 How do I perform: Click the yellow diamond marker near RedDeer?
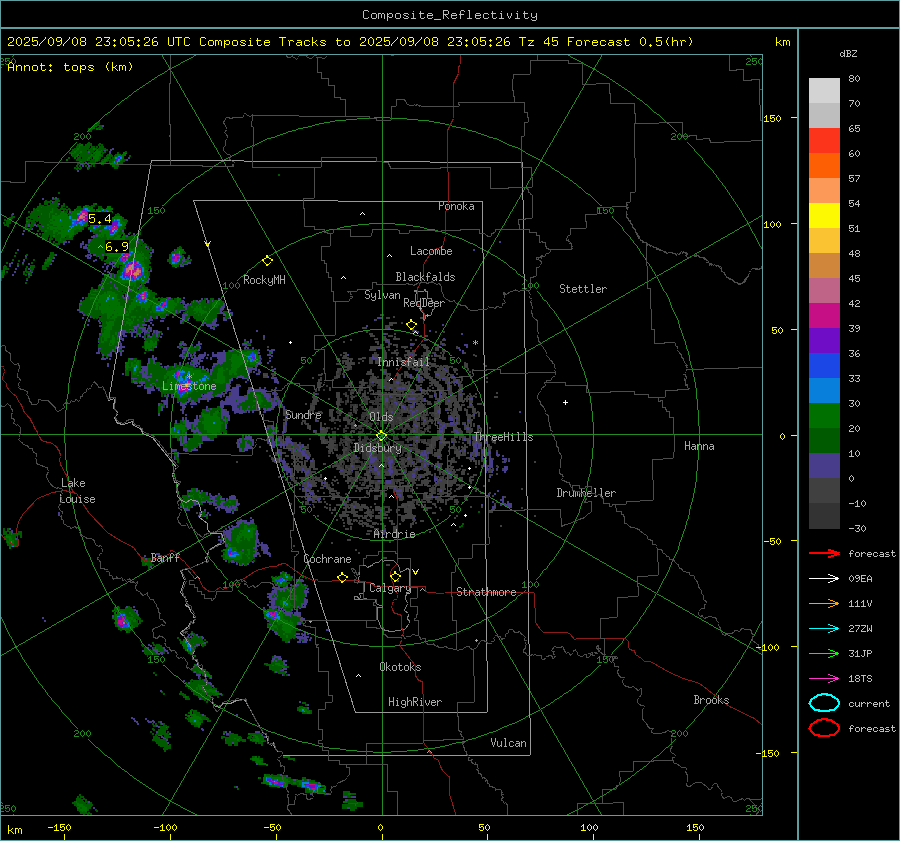(x=412, y=325)
